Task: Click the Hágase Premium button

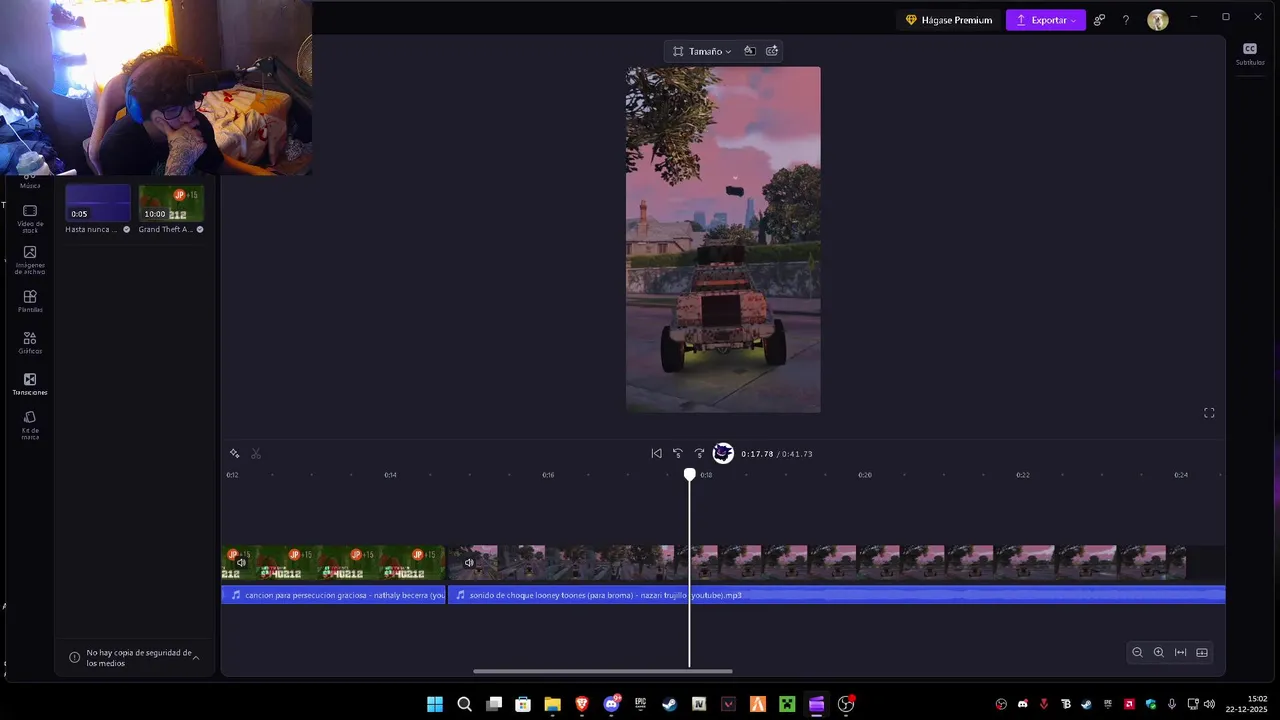Action: [x=949, y=20]
